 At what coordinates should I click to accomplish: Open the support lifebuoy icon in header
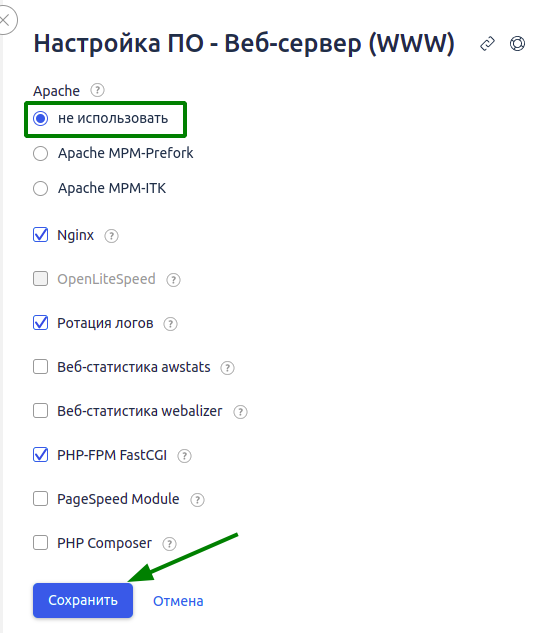click(517, 44)
